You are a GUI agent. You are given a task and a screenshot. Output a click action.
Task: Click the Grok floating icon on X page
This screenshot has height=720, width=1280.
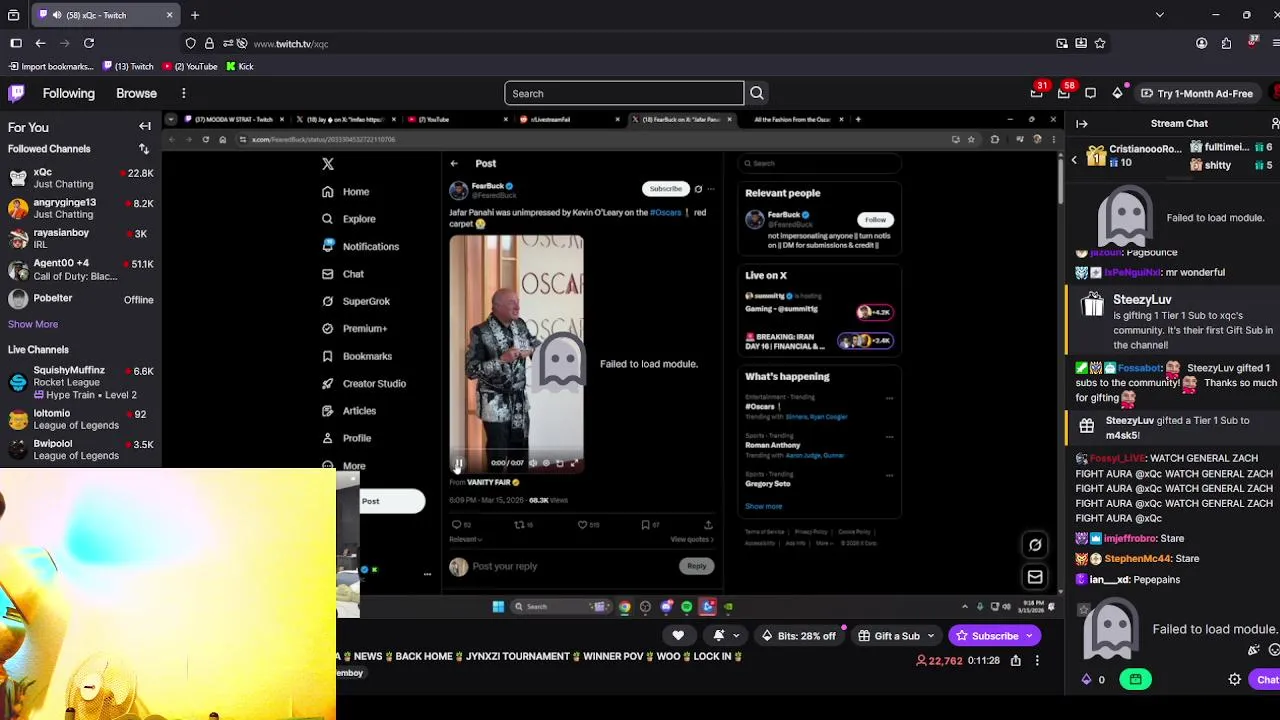pyautogui.click(x=1035, y=545)
